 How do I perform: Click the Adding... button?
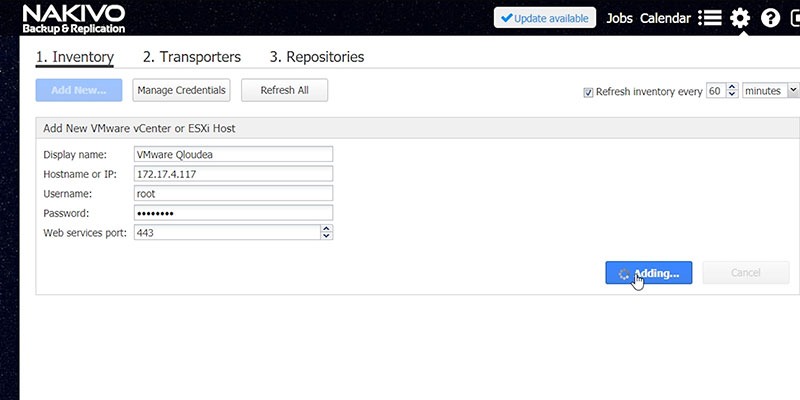click(649, 273)
